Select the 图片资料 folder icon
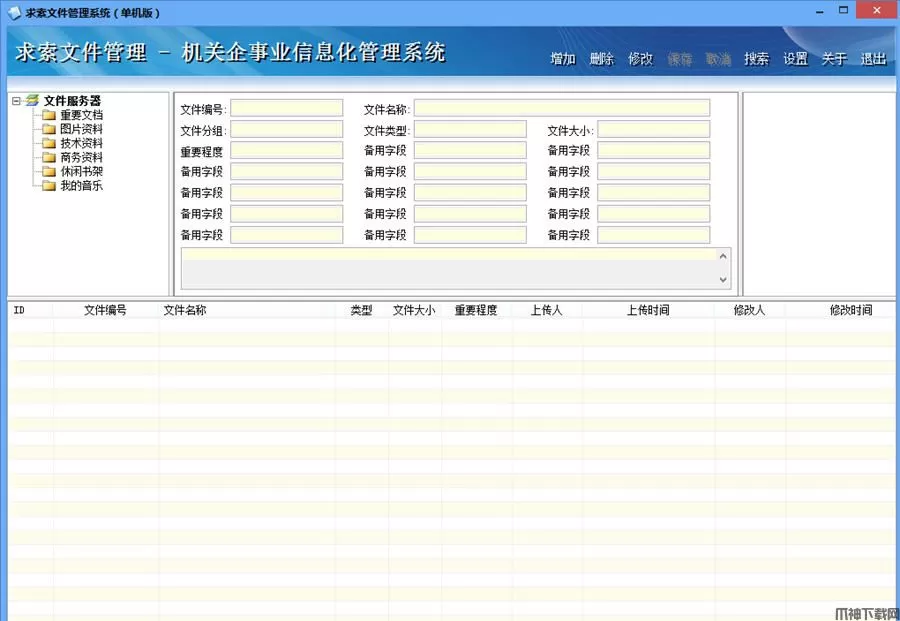 click(49, 129)
